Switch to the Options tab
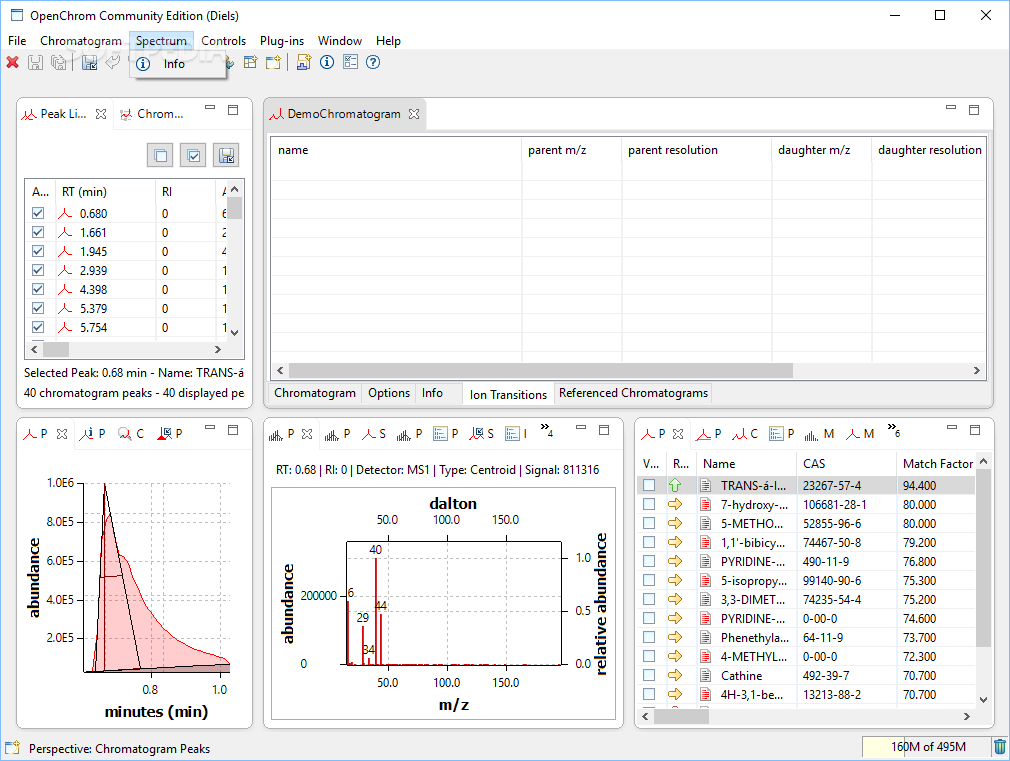 pos(389,393)
